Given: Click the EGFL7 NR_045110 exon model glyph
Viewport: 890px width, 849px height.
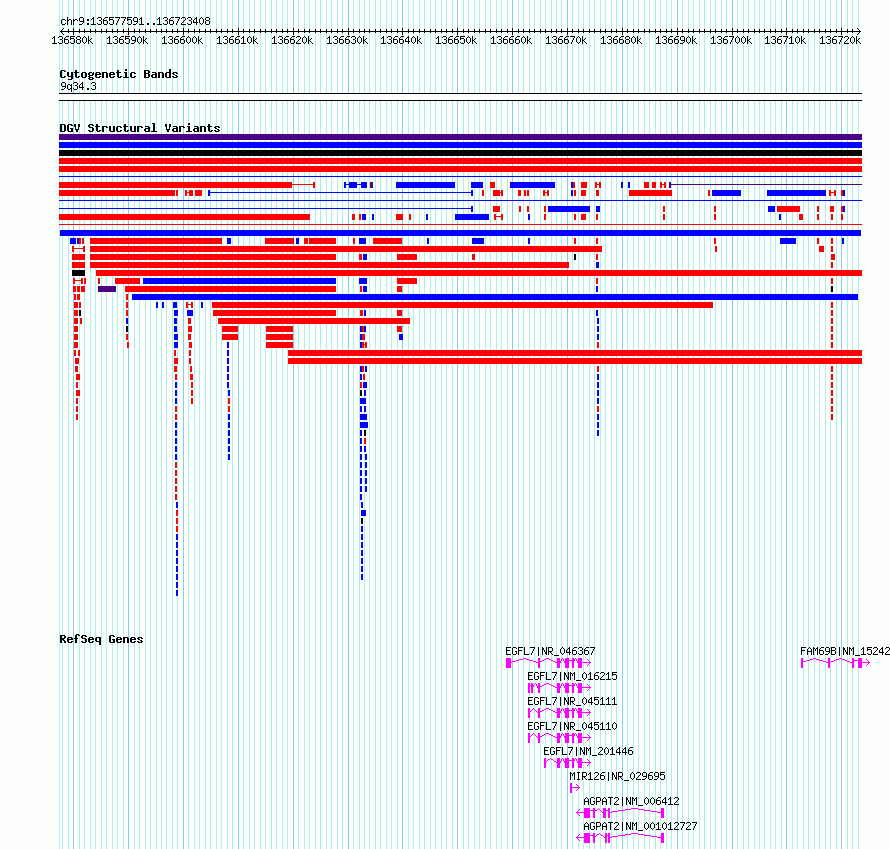Looking at the screenshot, I should pos(560,738).
